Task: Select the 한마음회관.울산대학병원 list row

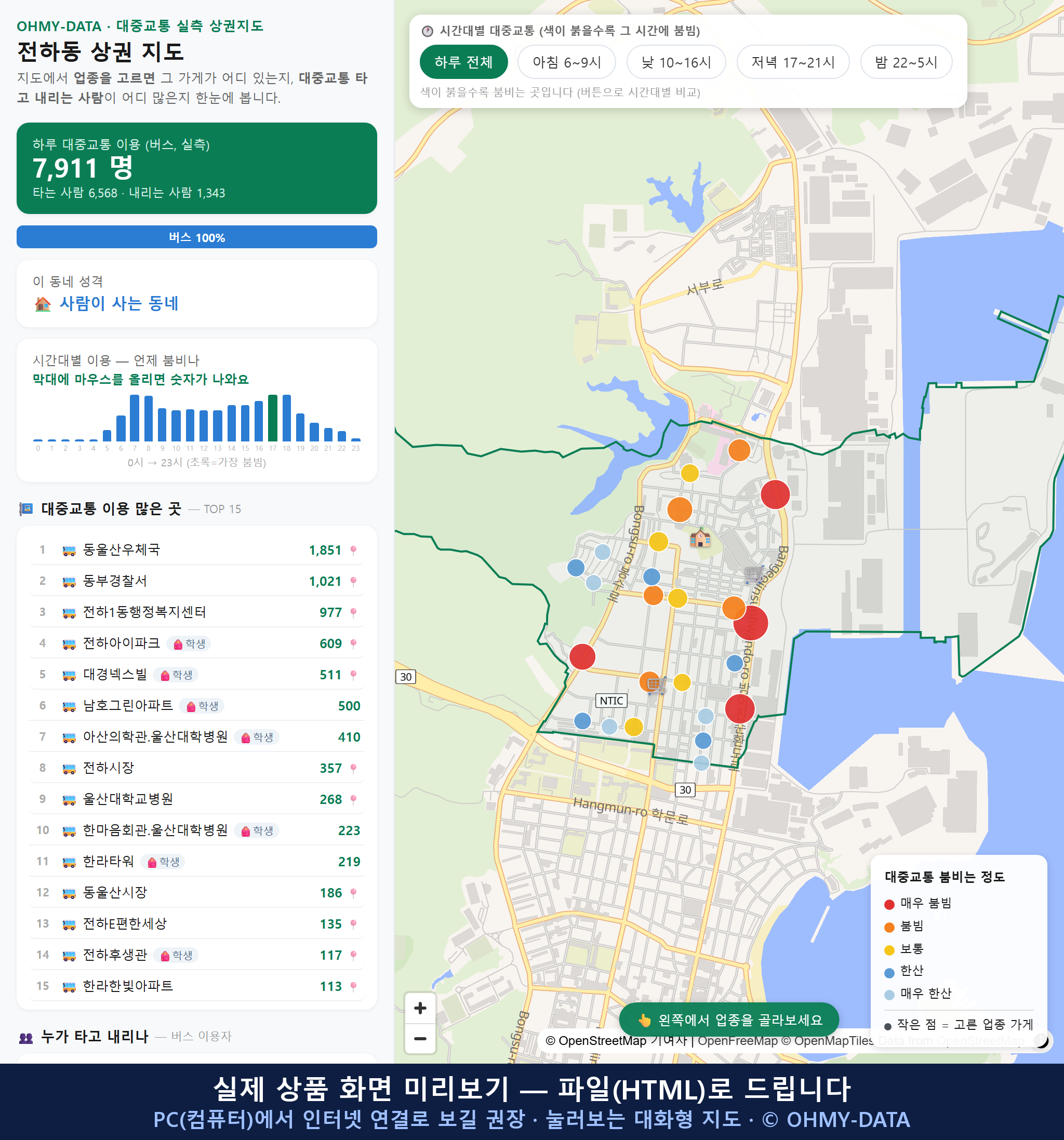Action: coord(197,830)
